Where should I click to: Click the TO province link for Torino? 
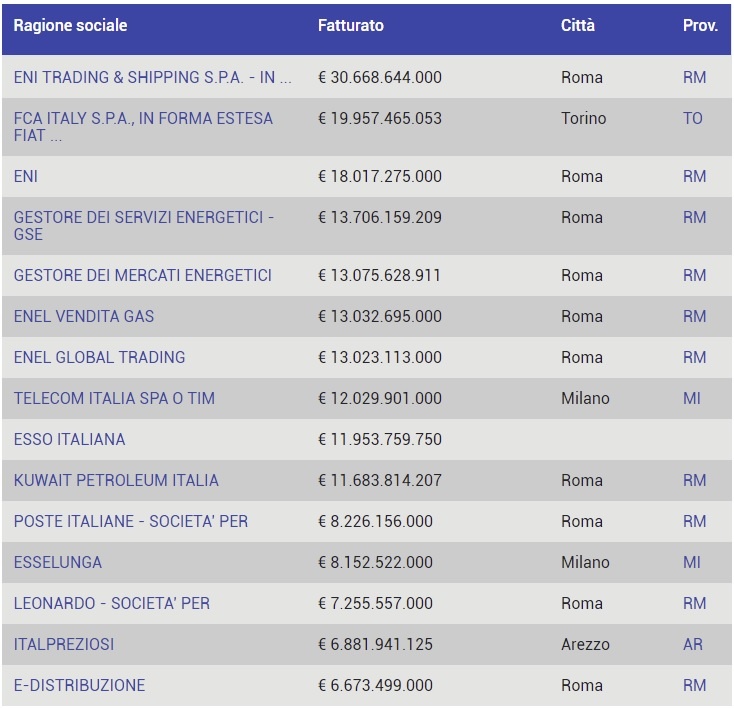click(692, 118)
